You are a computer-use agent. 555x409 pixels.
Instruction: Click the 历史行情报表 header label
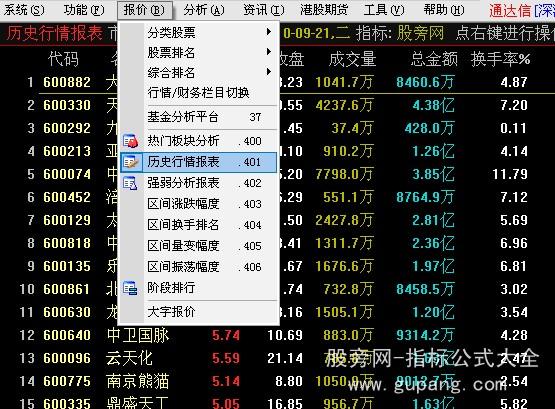coord(54,34)
